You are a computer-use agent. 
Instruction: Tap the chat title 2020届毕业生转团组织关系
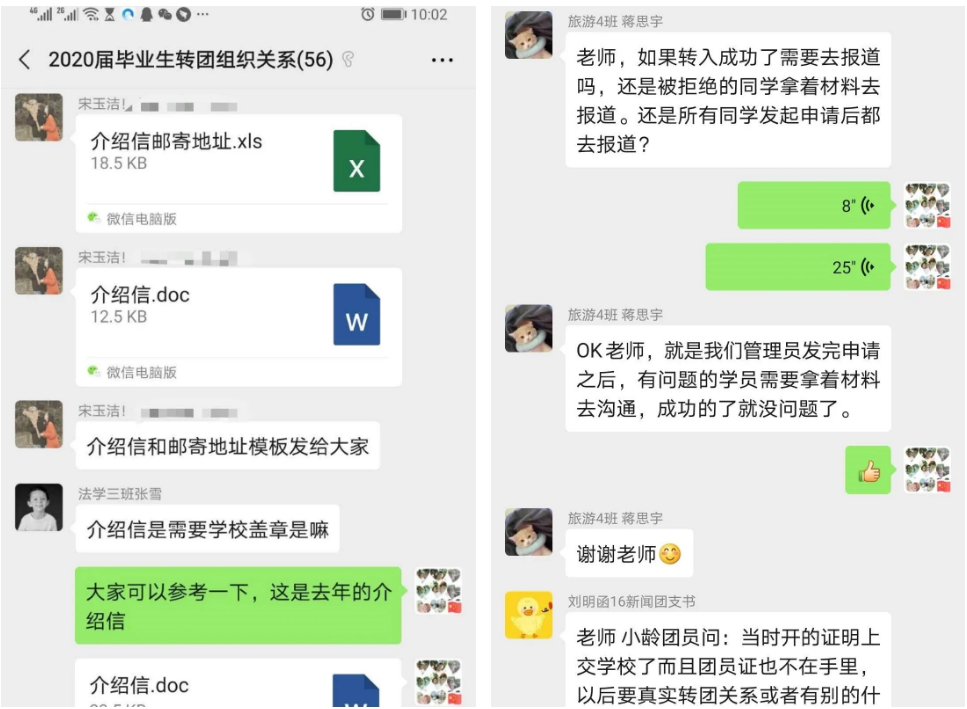191,60
